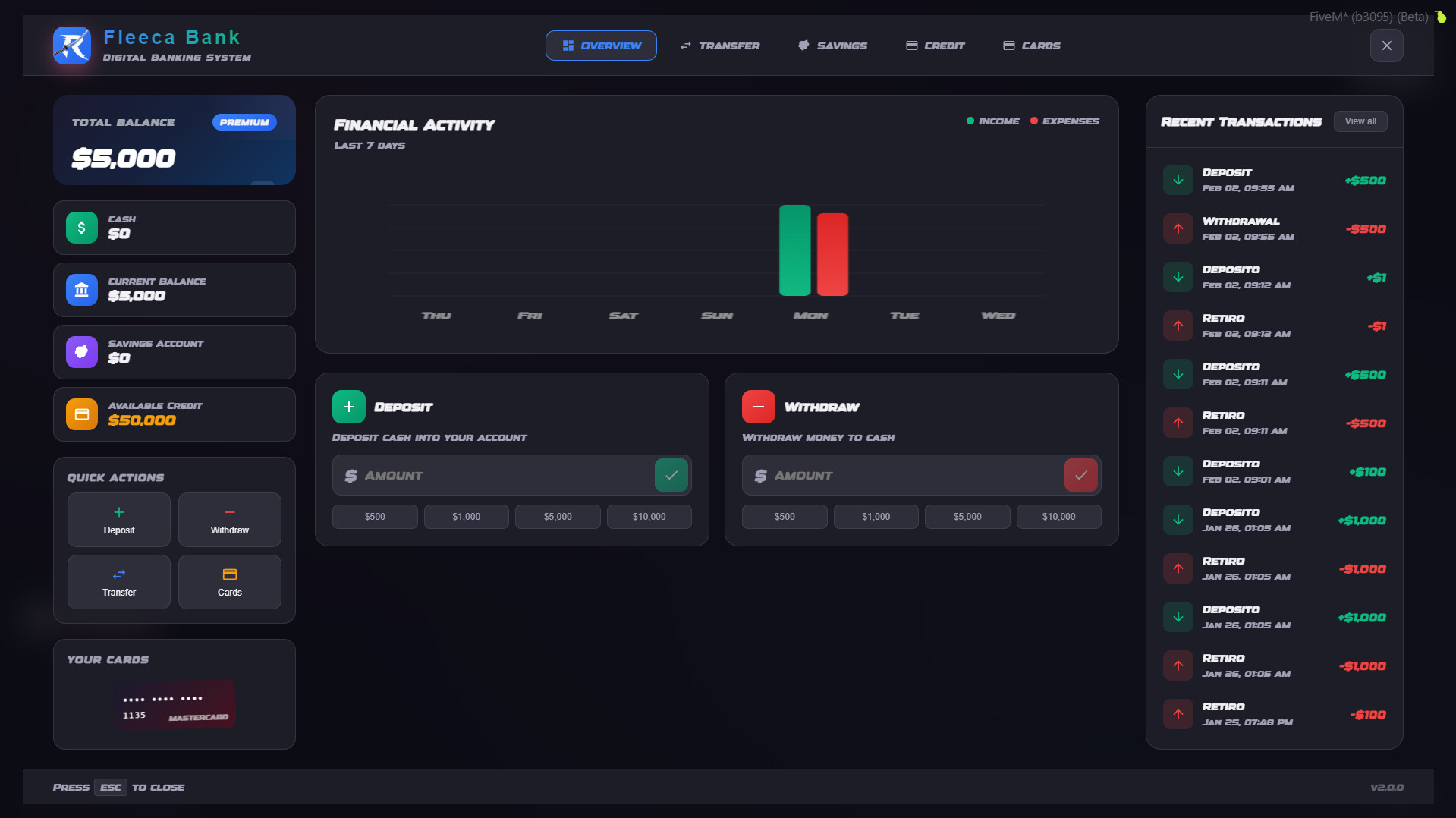
Task: Click the Credit card icon in navigation
Action: [x=912, y=46]
